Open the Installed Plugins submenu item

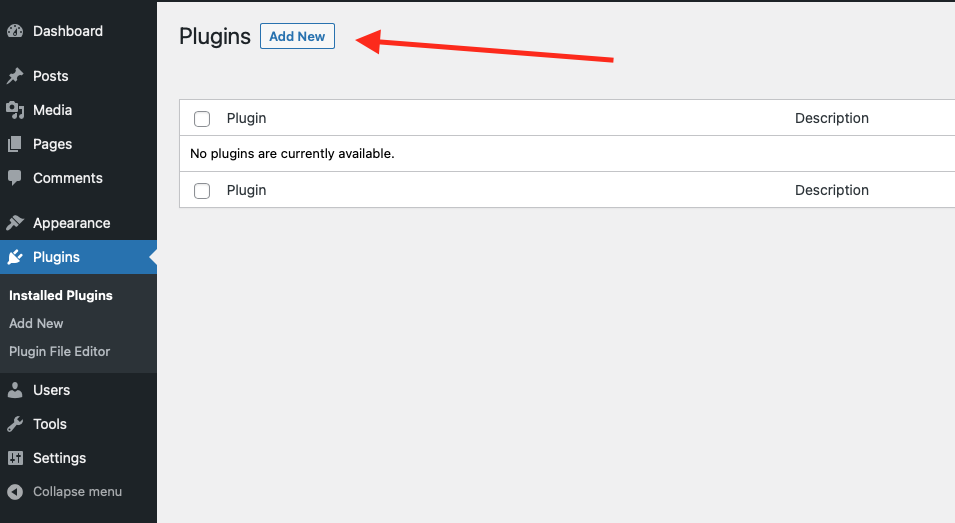coord(61,295)
